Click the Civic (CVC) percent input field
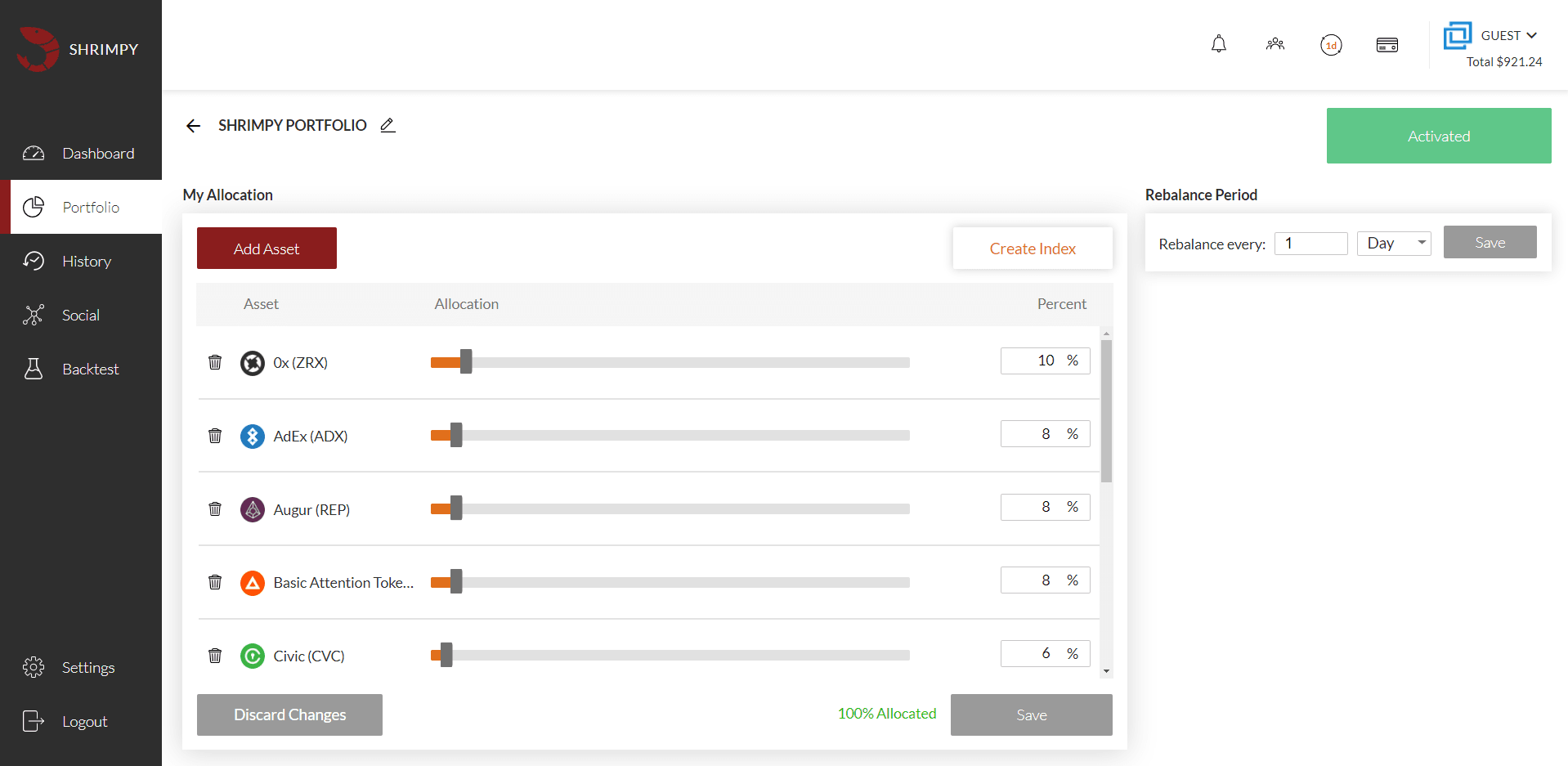Viewport: 1568px width, 766px height. click(1045, 653)
